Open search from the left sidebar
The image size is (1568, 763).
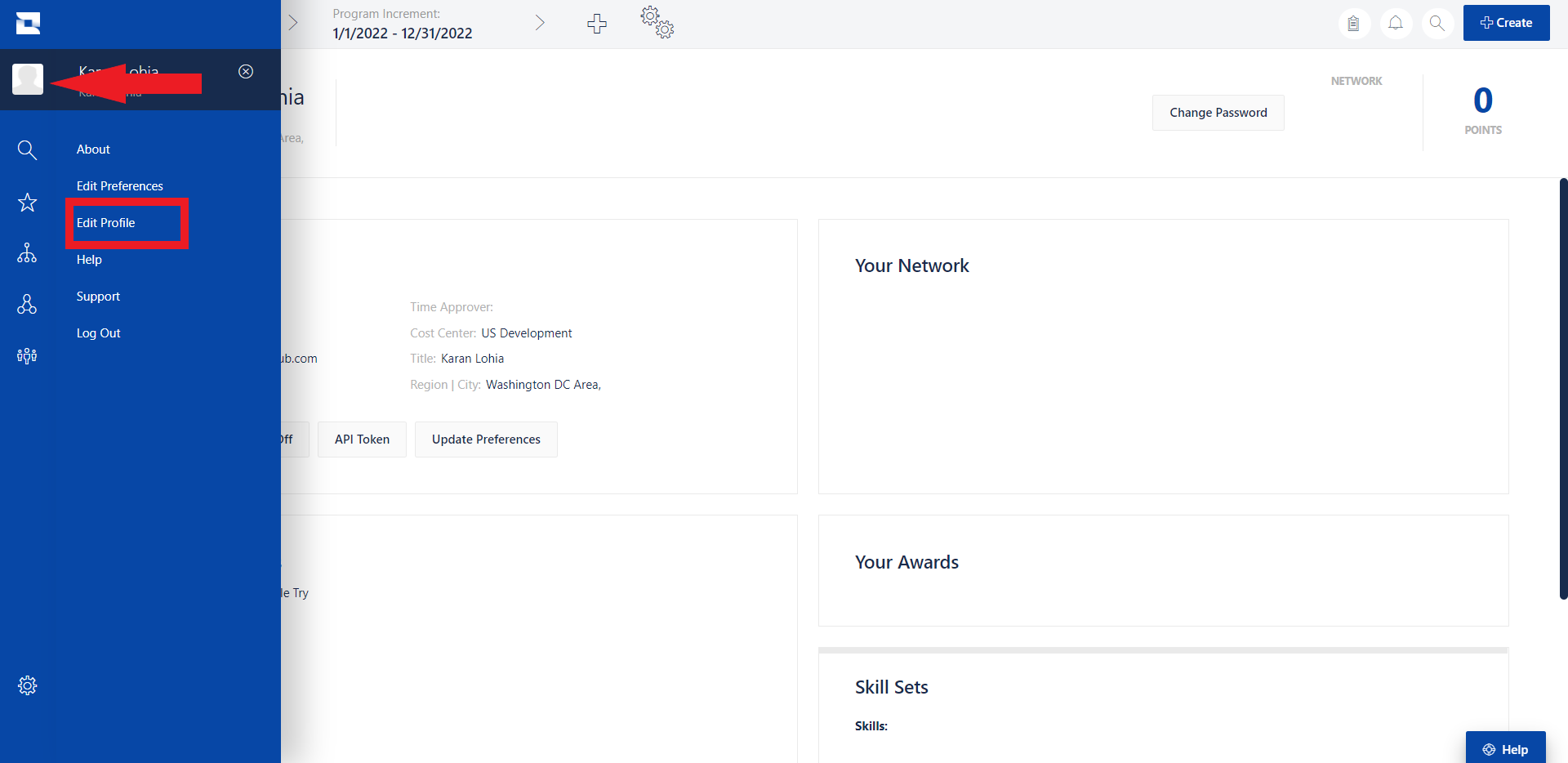tap(27, 149)
